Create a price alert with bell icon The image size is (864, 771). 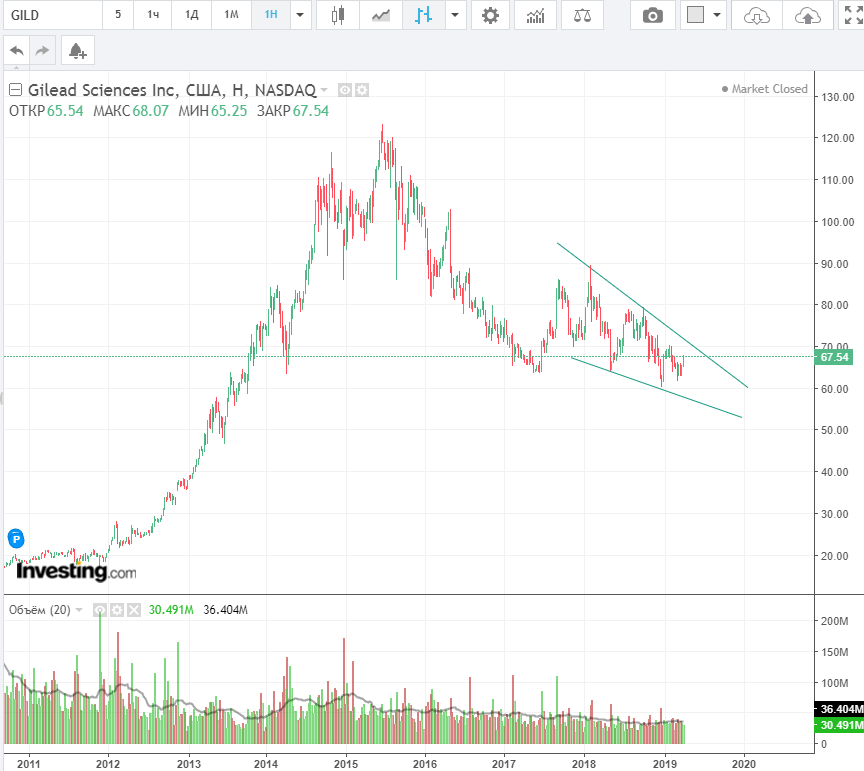click(x=77, y=50)
